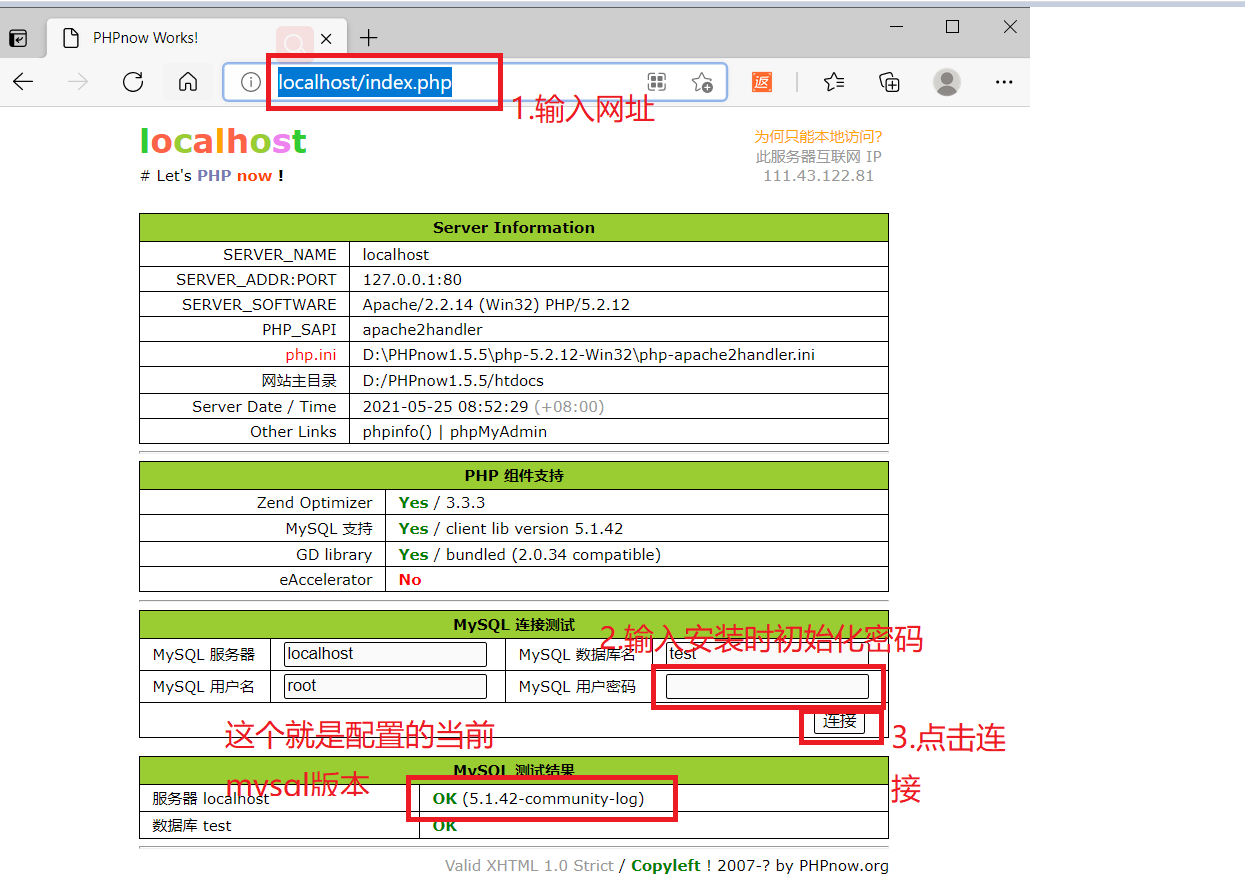The image size is (1245, 889).
Task: Open the PHPnow.org link
Action: tap(842, 866)
